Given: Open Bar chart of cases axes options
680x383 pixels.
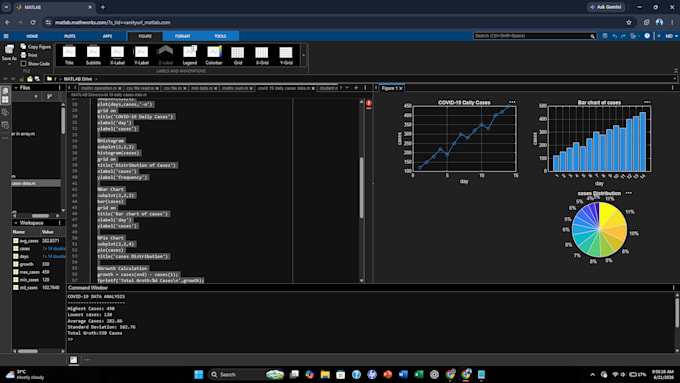Looking at the screenshot, I should [647, 102].
